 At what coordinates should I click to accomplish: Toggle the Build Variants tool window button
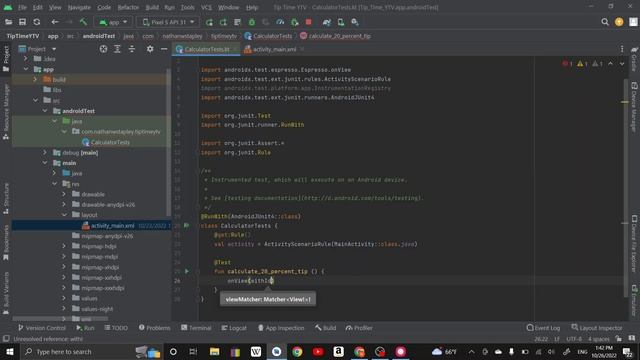click(6, 293)
